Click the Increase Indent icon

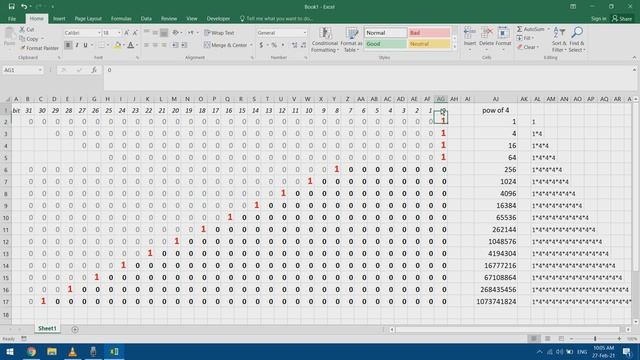(184, 45)
